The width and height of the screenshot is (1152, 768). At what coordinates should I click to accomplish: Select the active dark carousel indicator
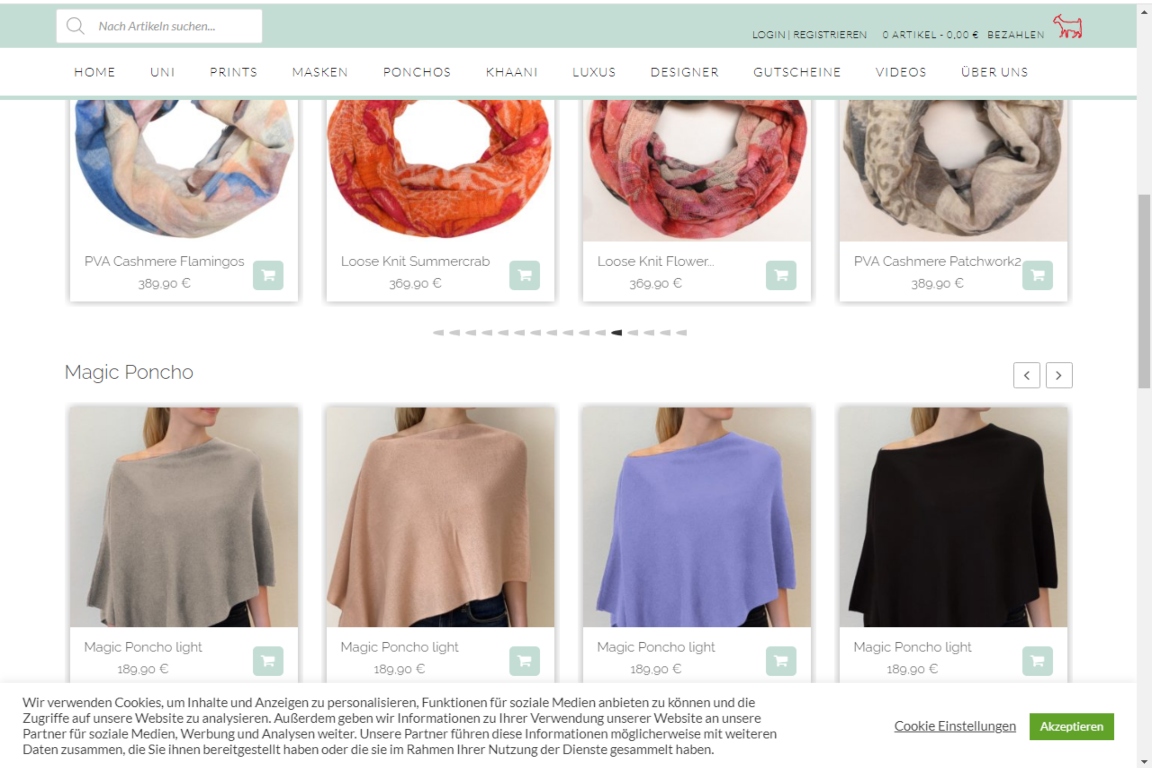click(x=616, y=333)
